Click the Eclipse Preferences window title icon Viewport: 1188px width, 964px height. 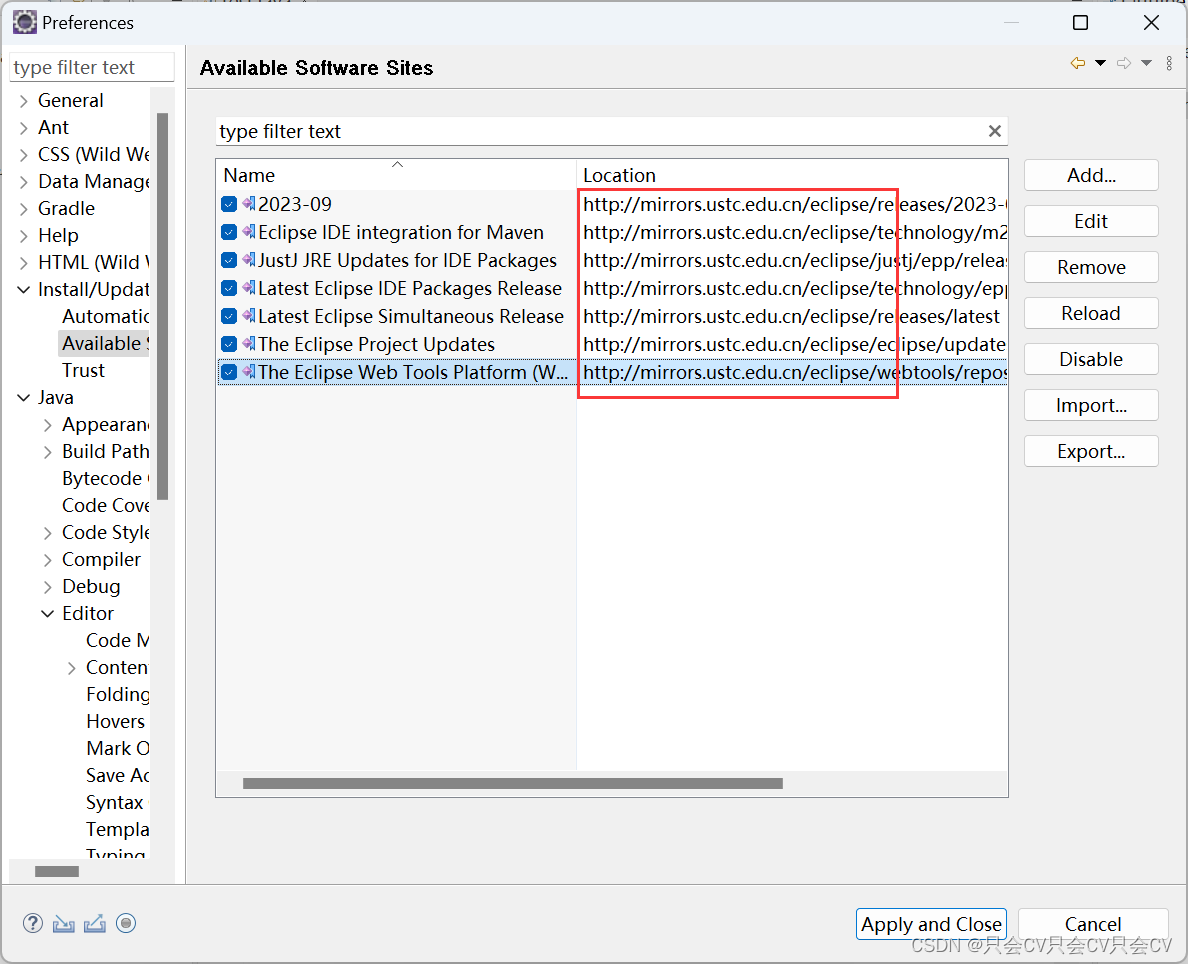24,22
